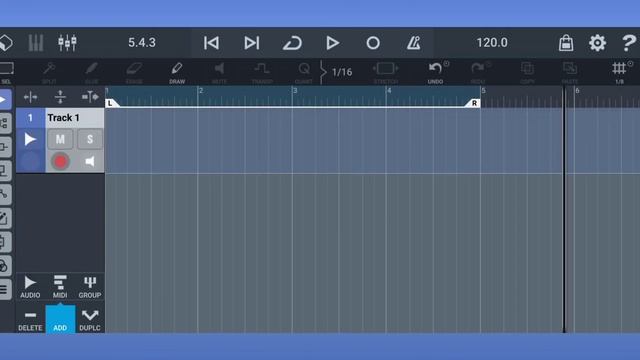Select the Mute clip tool
640x360 pixels.
[219, 72]
